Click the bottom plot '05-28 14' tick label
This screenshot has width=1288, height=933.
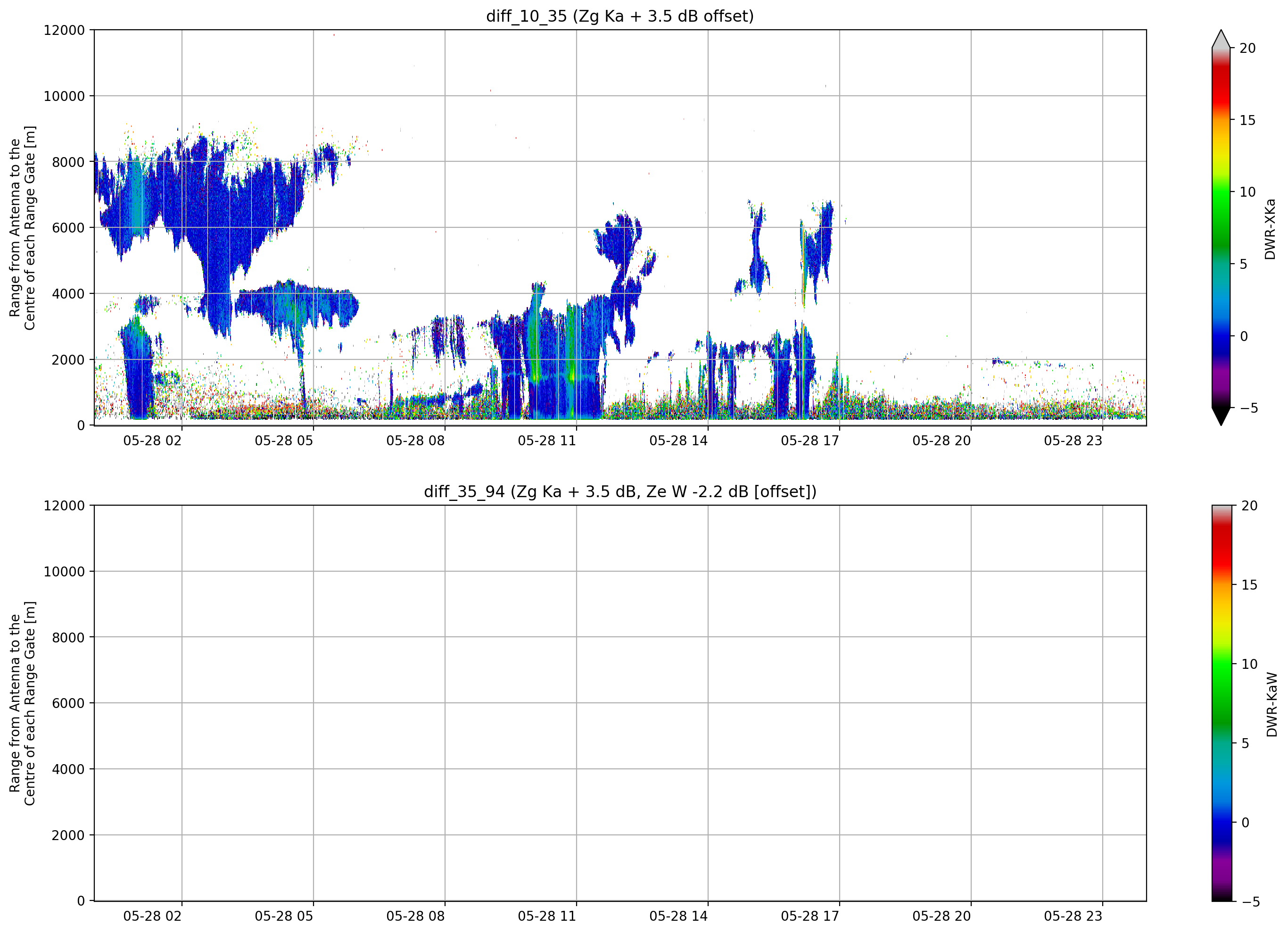coord(678,916)
